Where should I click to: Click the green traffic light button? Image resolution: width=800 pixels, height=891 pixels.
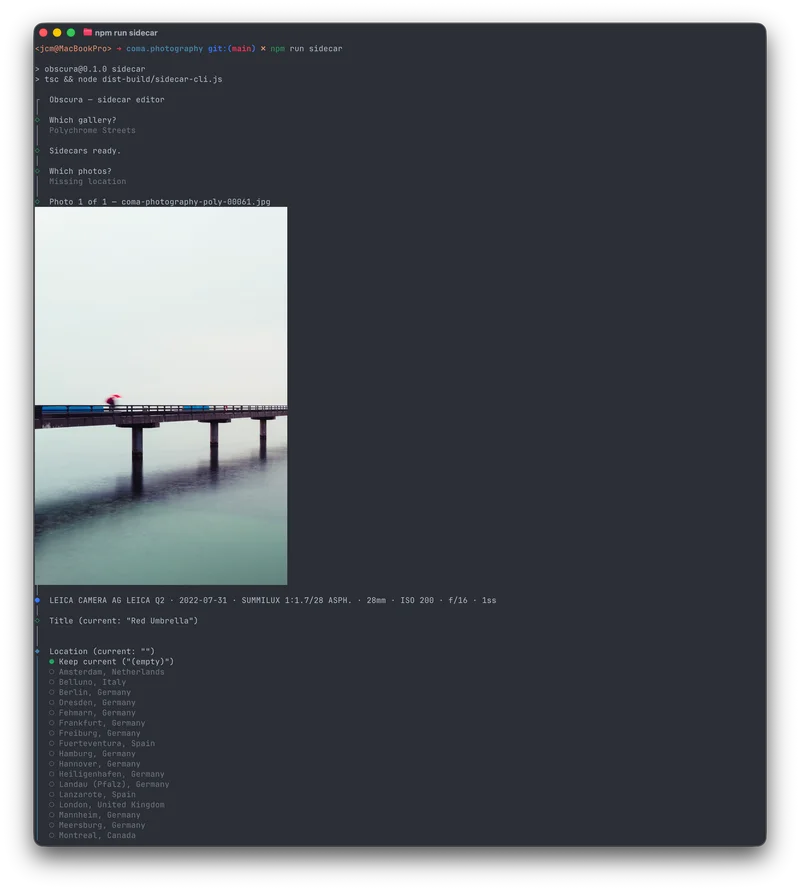coord(68,31)
